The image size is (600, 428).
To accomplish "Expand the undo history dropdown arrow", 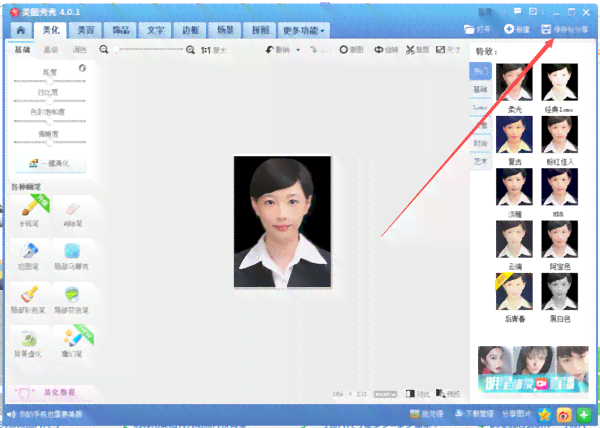I will point(298,50).
